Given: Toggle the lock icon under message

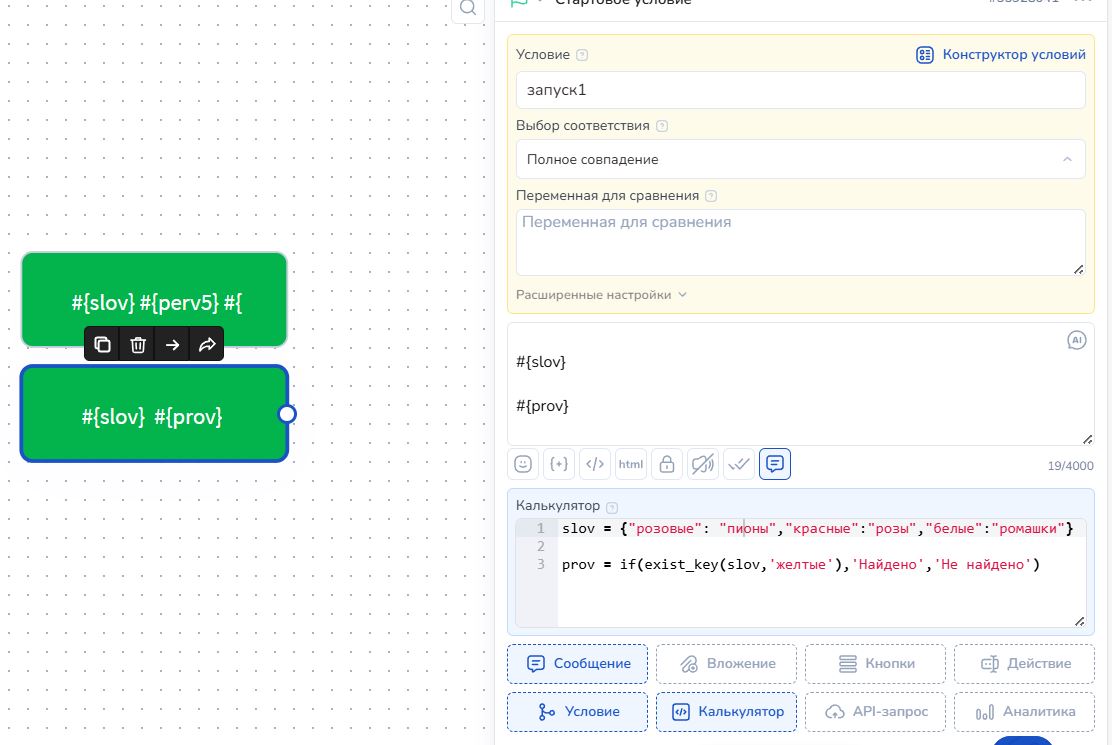Looking at the screenshot, I should point(667,464).
